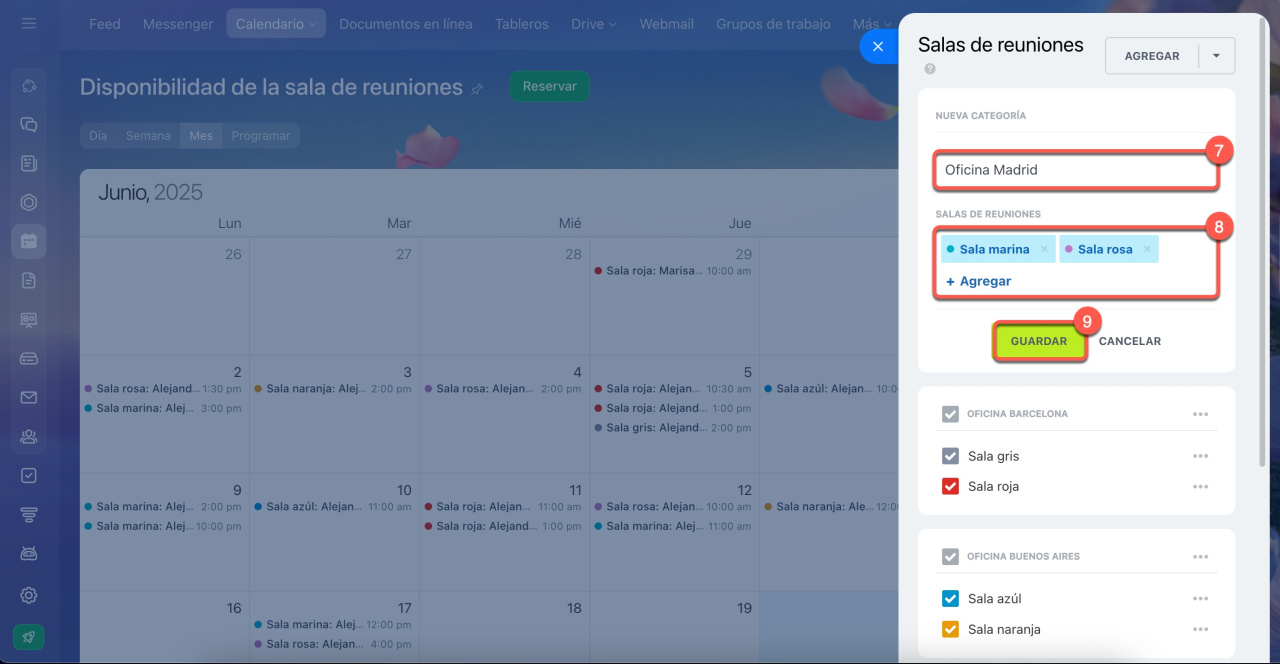Open Sala roja: Marisa event on 29
The image size is (1280, 664).
click(673, 271)
